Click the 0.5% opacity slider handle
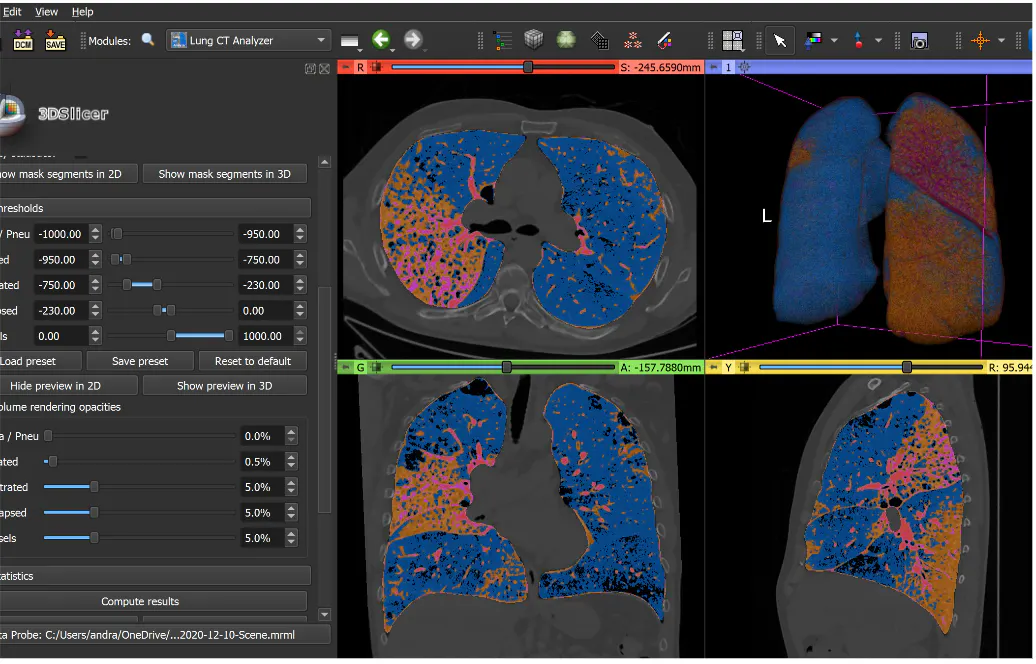1036x664 pixels. coord(53,462)
